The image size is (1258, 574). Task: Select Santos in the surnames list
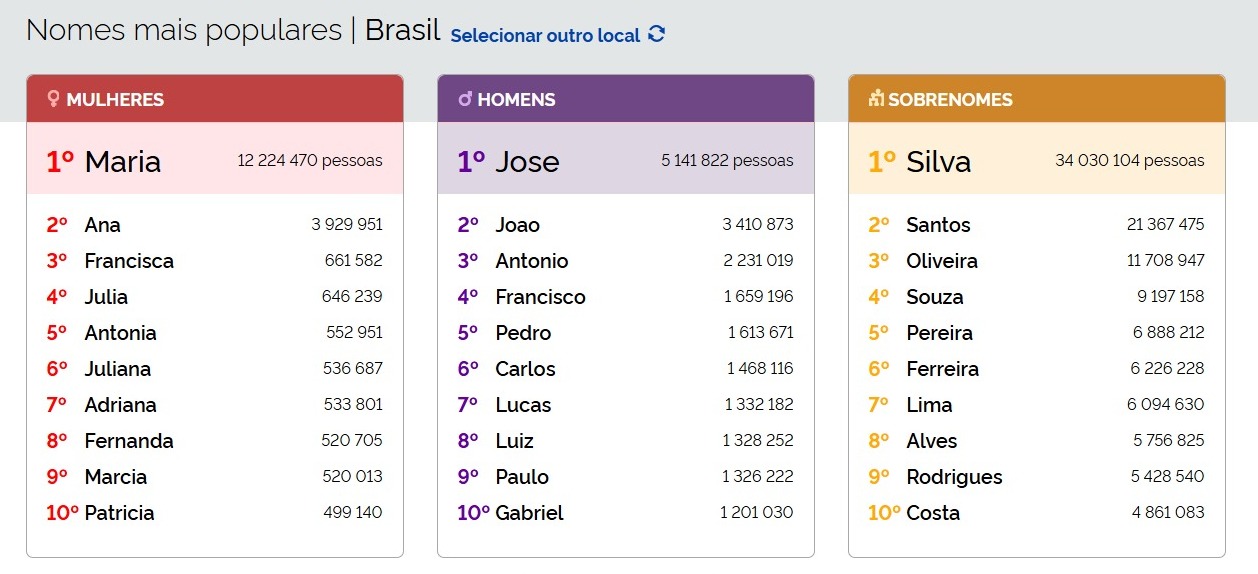pyautogui.click(x=938, y=225)
